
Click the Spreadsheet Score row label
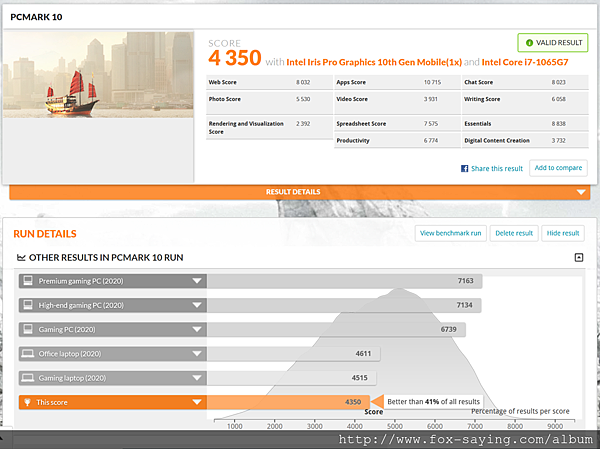tap(361, 124)
